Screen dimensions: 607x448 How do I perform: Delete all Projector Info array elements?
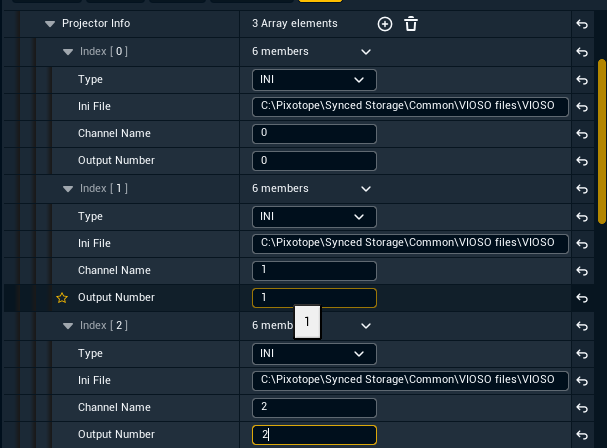(x=410, y=24)
